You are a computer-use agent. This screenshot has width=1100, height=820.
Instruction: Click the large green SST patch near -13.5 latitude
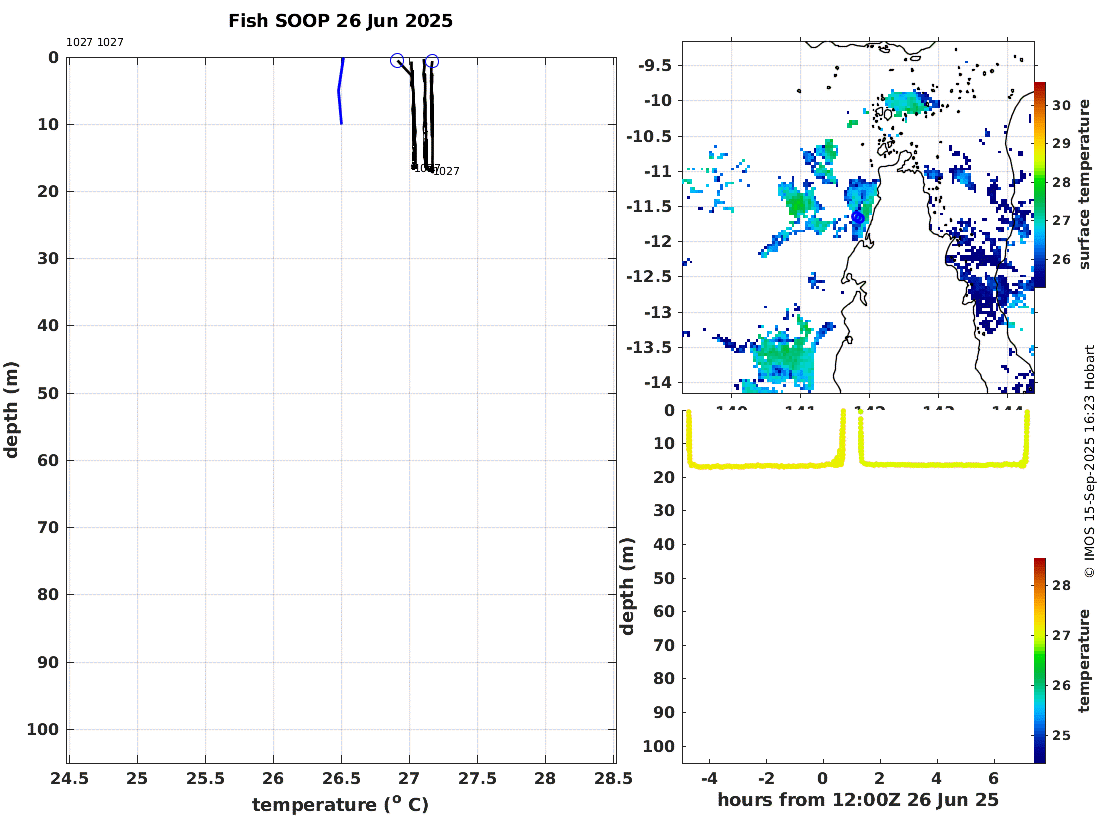(784, 358)
